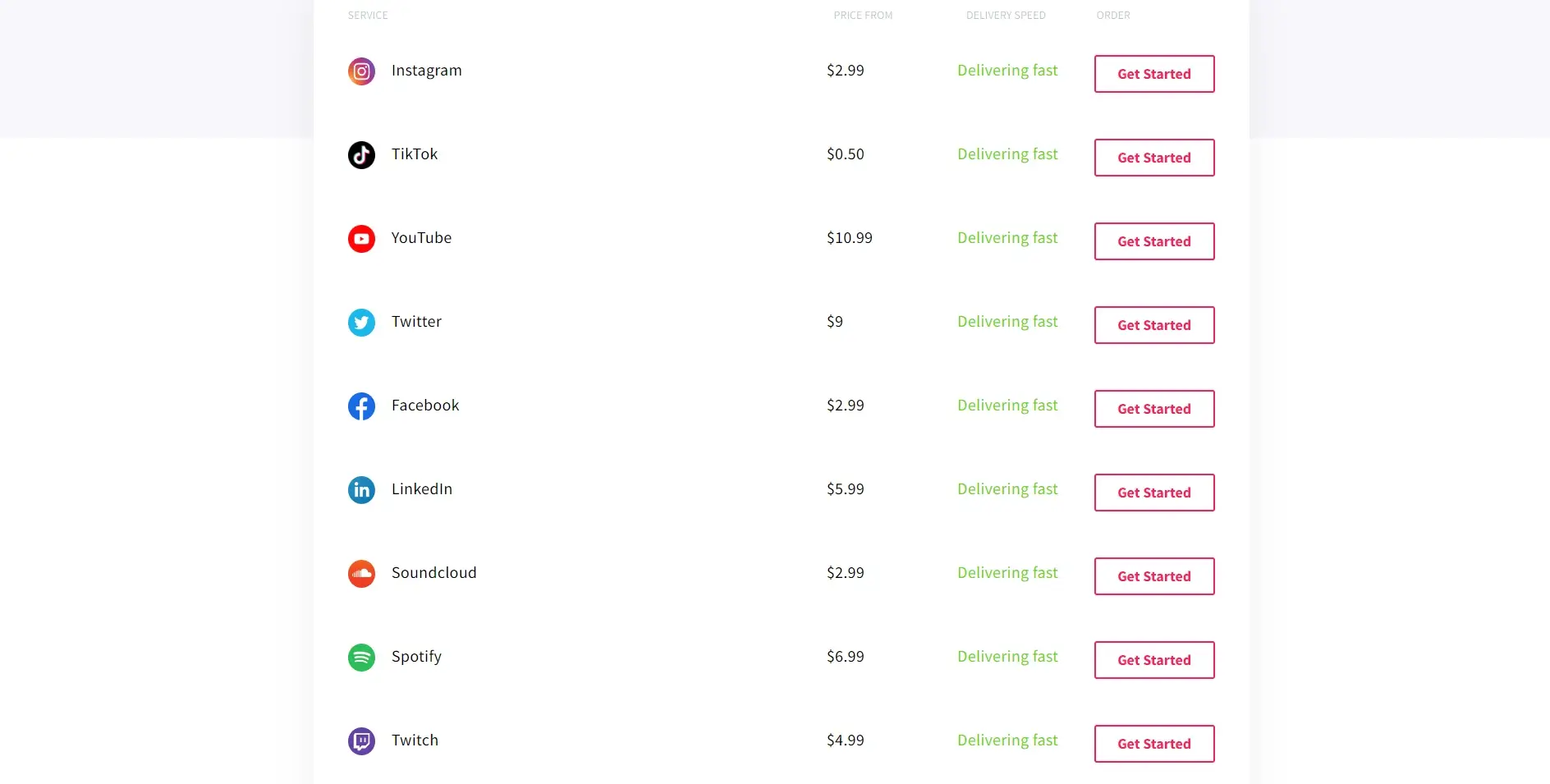
Task: Get Started with Spotify service
Action: pyautogui.click(x=1154, y=660)
